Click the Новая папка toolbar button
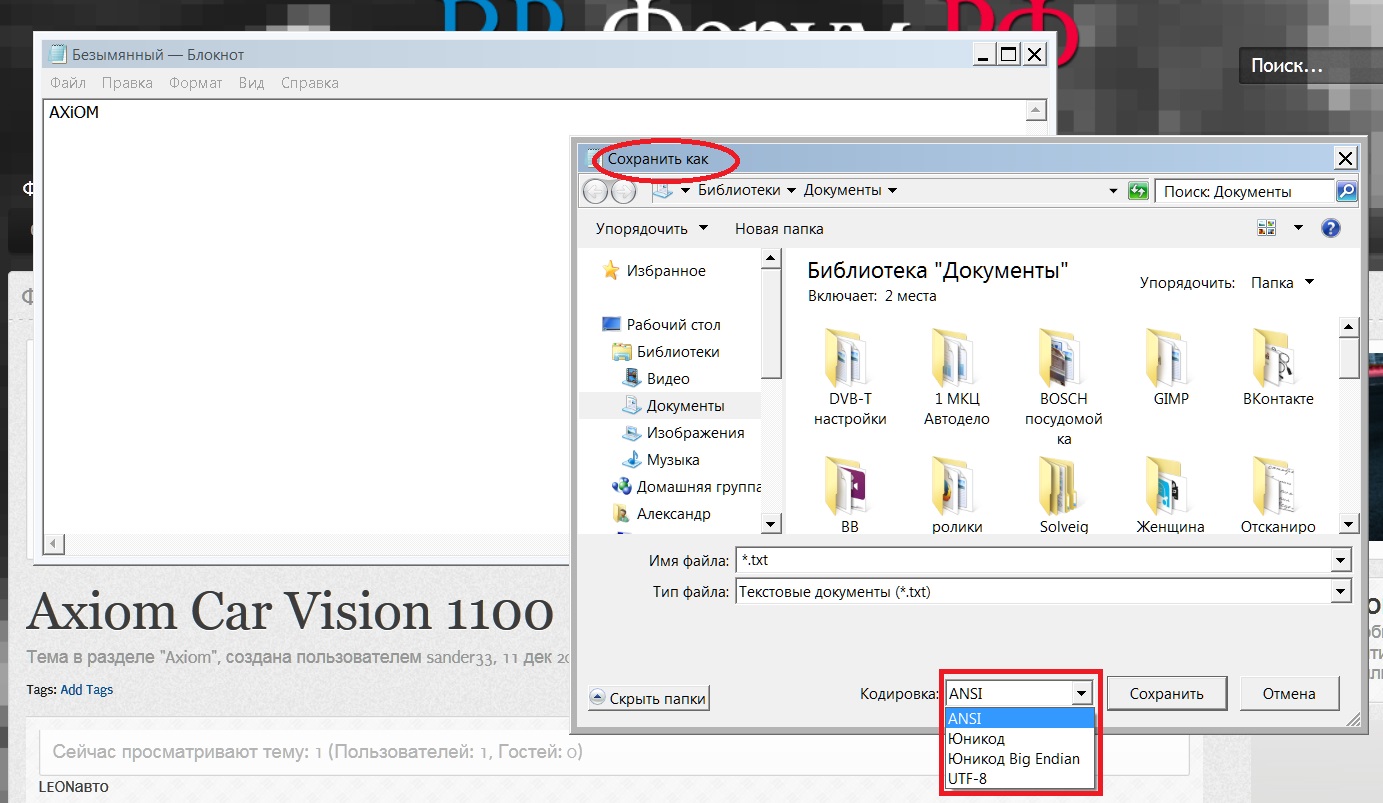Viewport: 1383px width, 803px height. (x=779, y=229)
